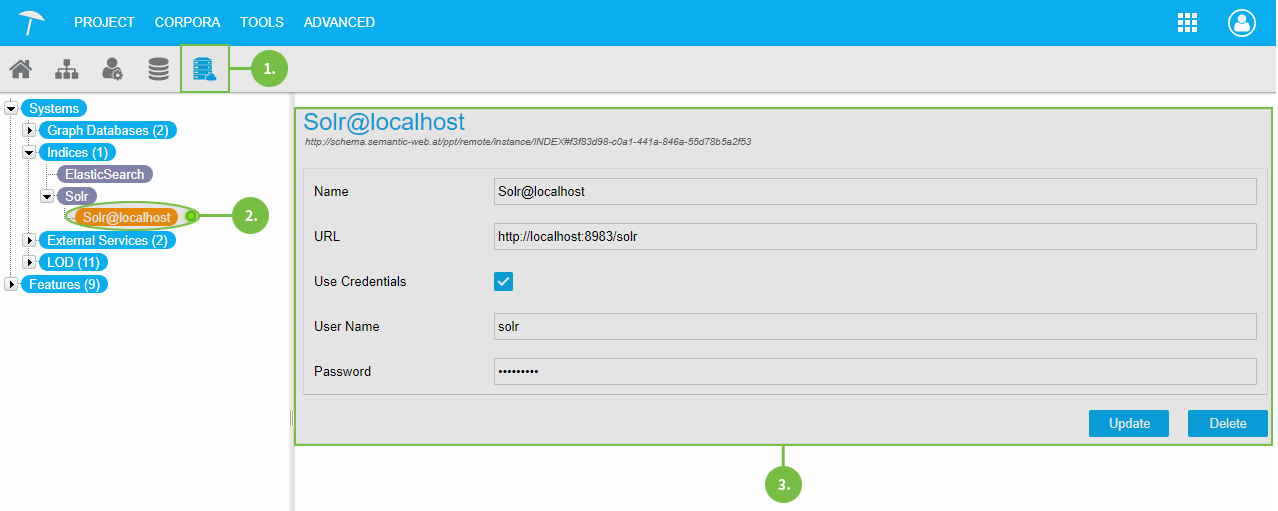This screenshot has height=511, width=1278.
Task: Expand the Features (9) node
Action: [x=11, y=284]
